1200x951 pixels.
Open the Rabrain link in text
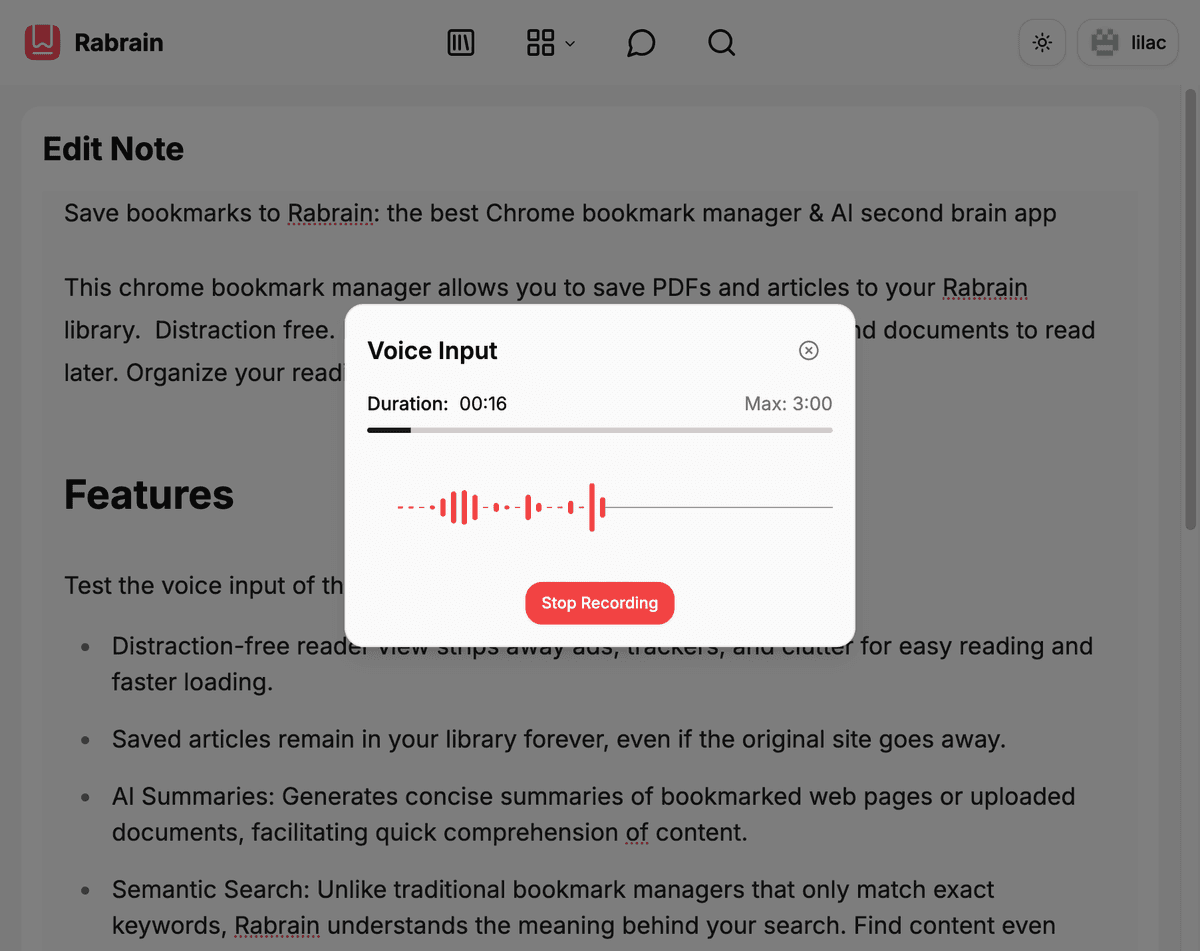(330, 213)
